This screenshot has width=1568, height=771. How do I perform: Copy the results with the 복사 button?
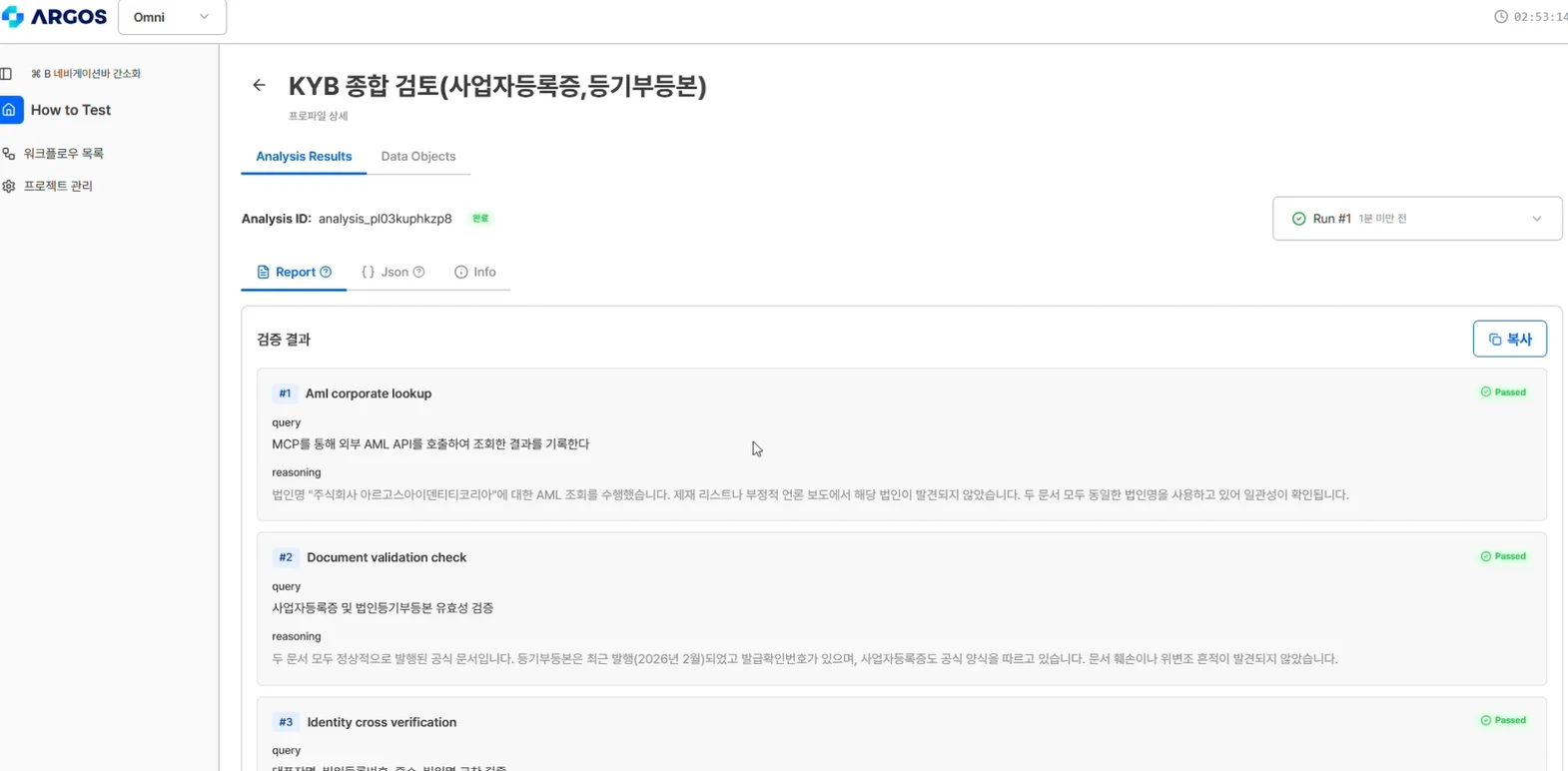pyautogui.click(x=1510, y=339)
